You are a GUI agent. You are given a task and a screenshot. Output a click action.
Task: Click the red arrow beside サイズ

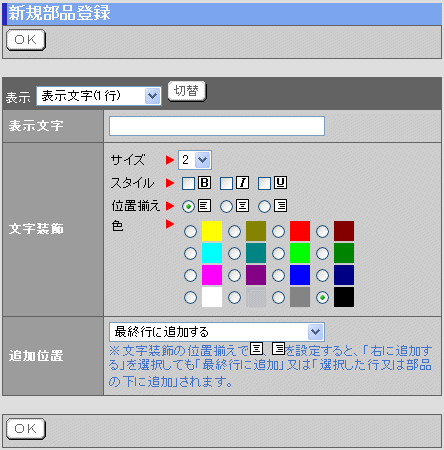[170, 160]
